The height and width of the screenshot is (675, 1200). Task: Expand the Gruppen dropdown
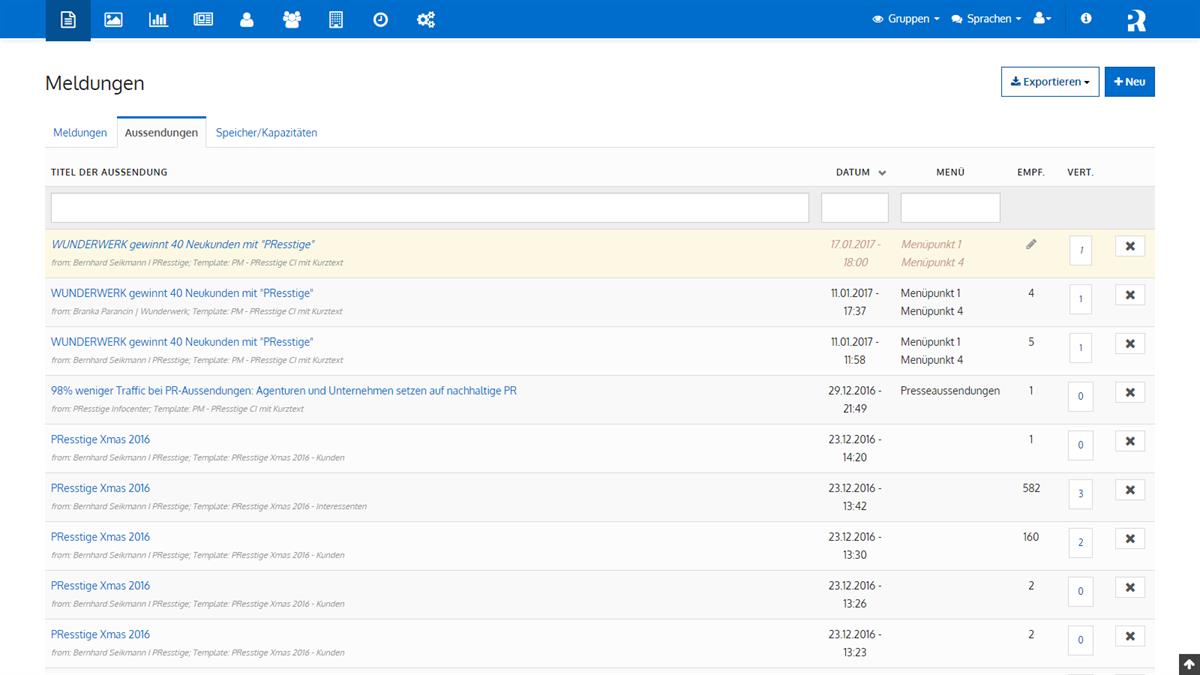click(906, 19)
